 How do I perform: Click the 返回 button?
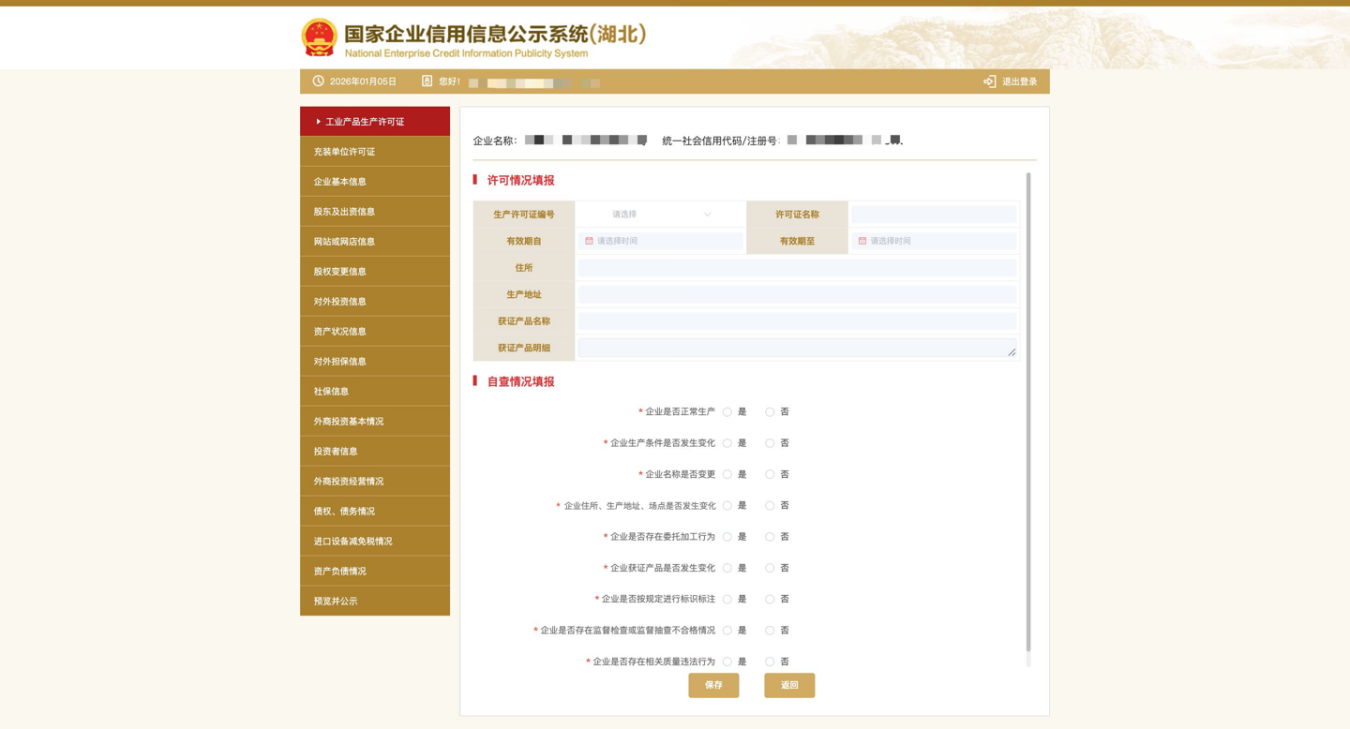click(x=789, y=685)
